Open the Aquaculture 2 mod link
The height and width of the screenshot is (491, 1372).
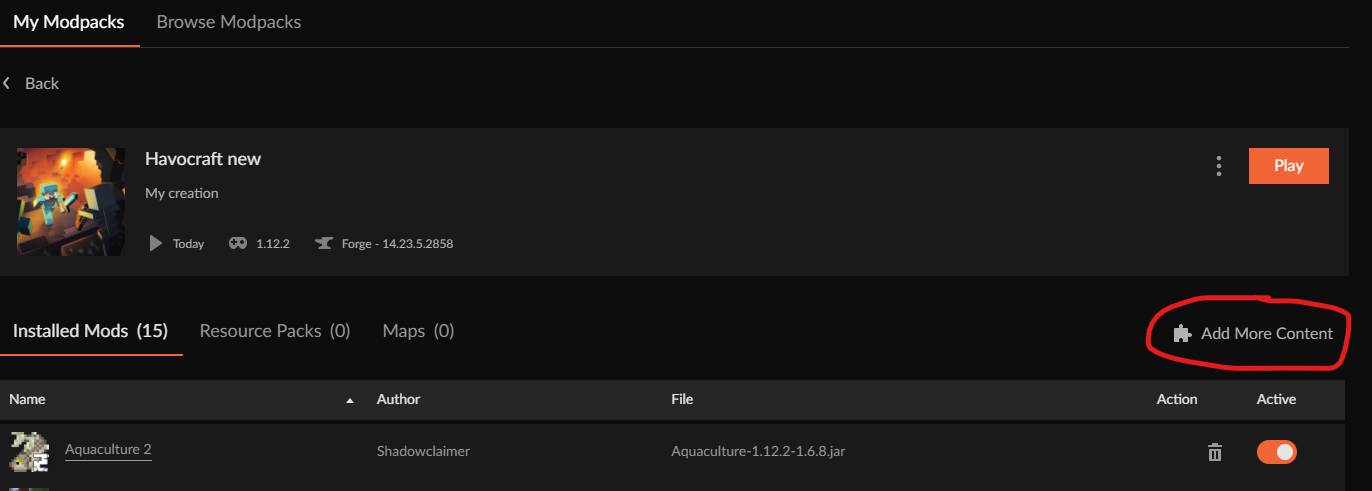point(108,450)
